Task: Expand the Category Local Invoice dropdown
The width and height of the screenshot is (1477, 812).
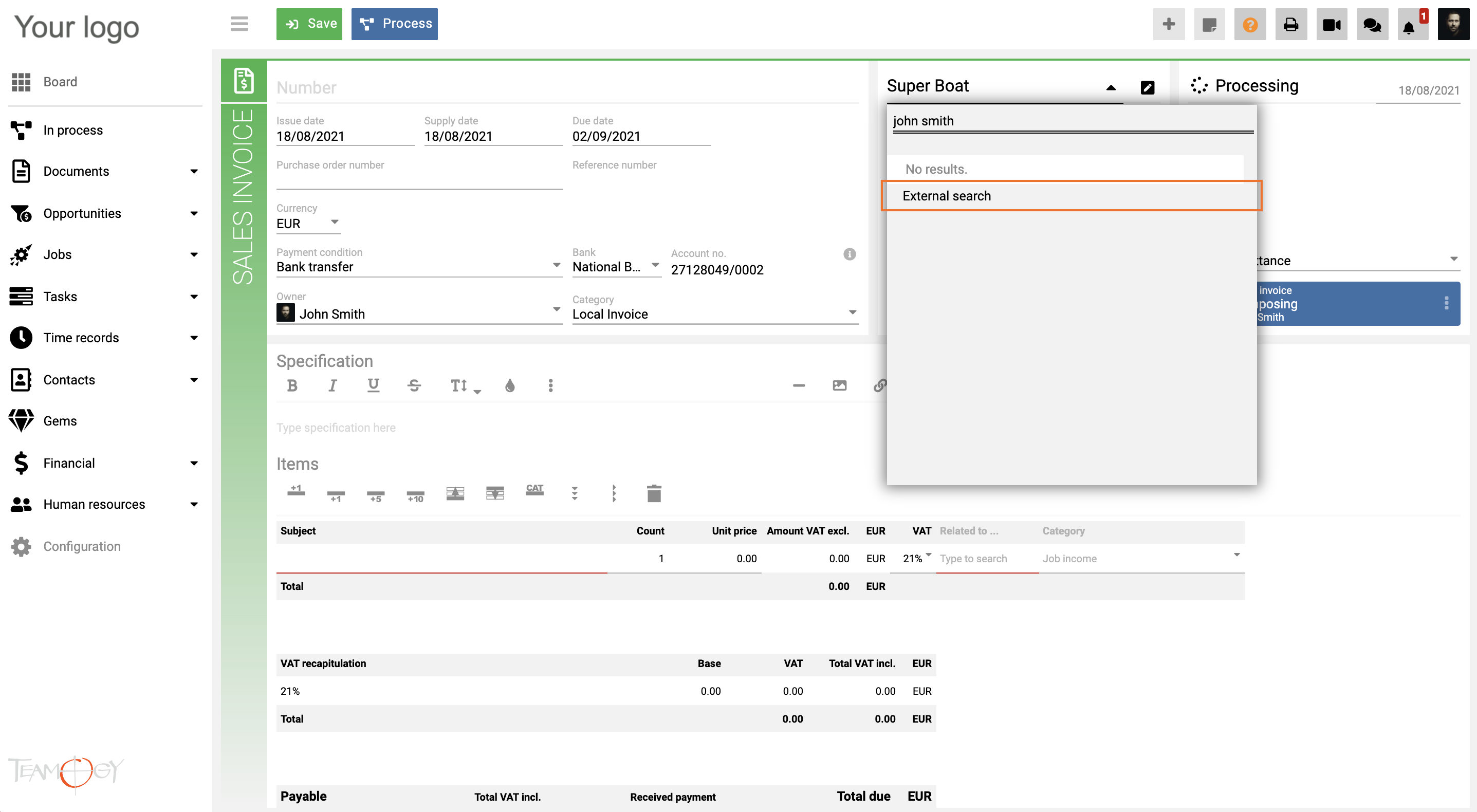Action: click(714, 313)
